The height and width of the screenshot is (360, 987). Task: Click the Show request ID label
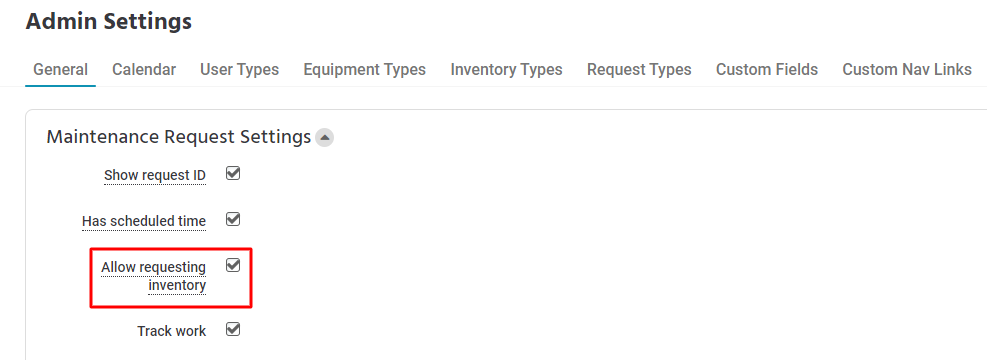click(x=155, y=175)
